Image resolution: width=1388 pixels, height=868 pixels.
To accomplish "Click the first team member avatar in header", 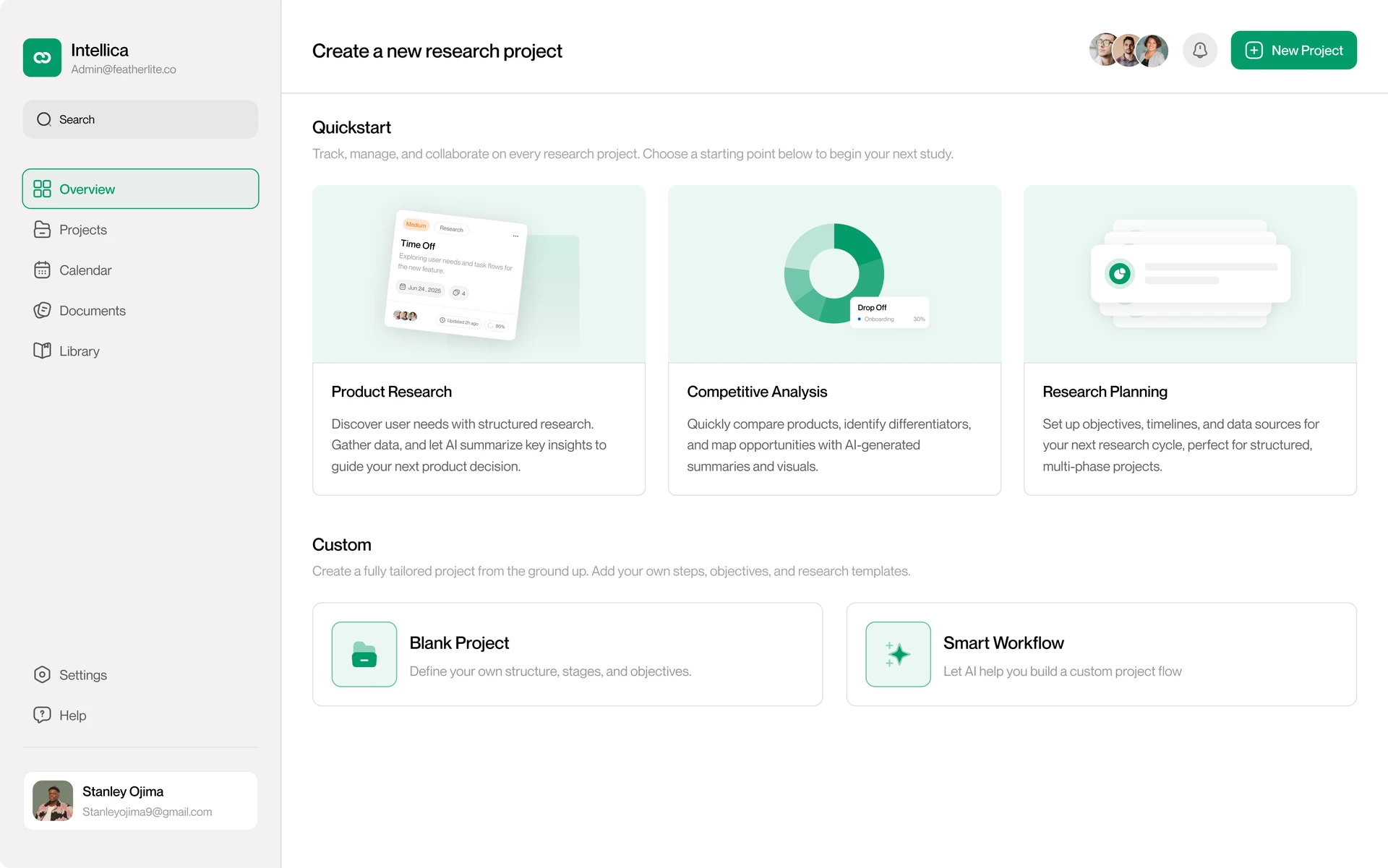I will coord(1104,50).
